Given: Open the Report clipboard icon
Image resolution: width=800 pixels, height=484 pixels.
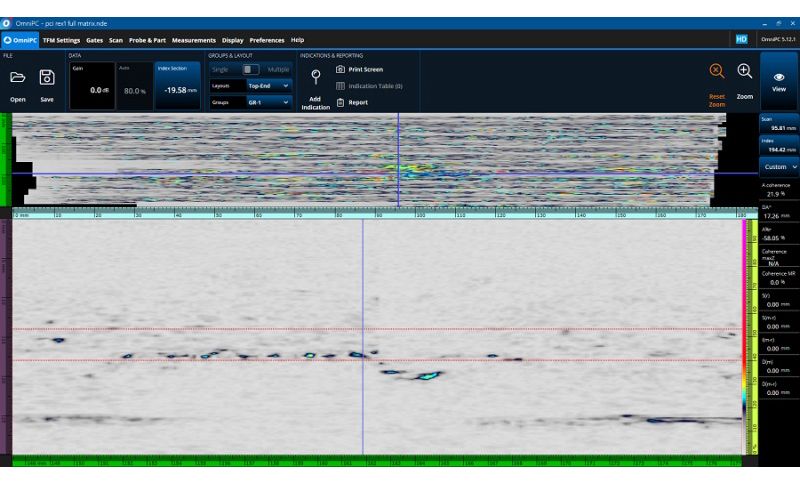Looking at the screenshot, I should point(341,102).
